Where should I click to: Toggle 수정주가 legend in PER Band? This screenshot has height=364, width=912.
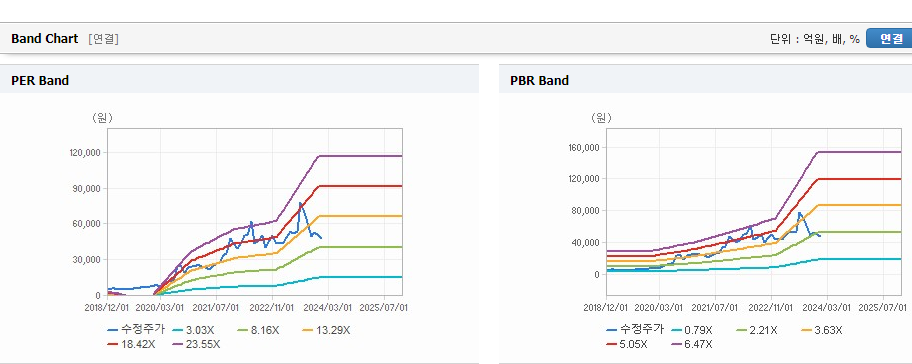tap(136, 330)
